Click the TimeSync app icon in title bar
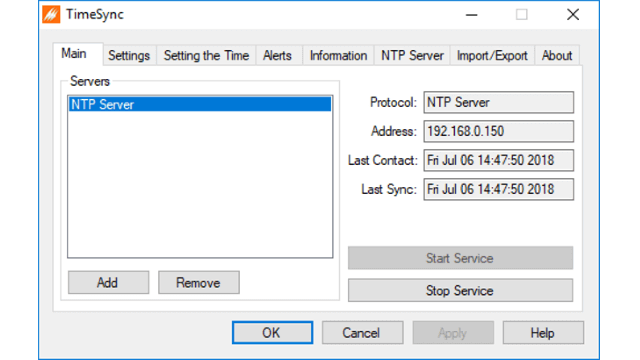The width and height of the screenshot is (640, 360). (51, 15)
